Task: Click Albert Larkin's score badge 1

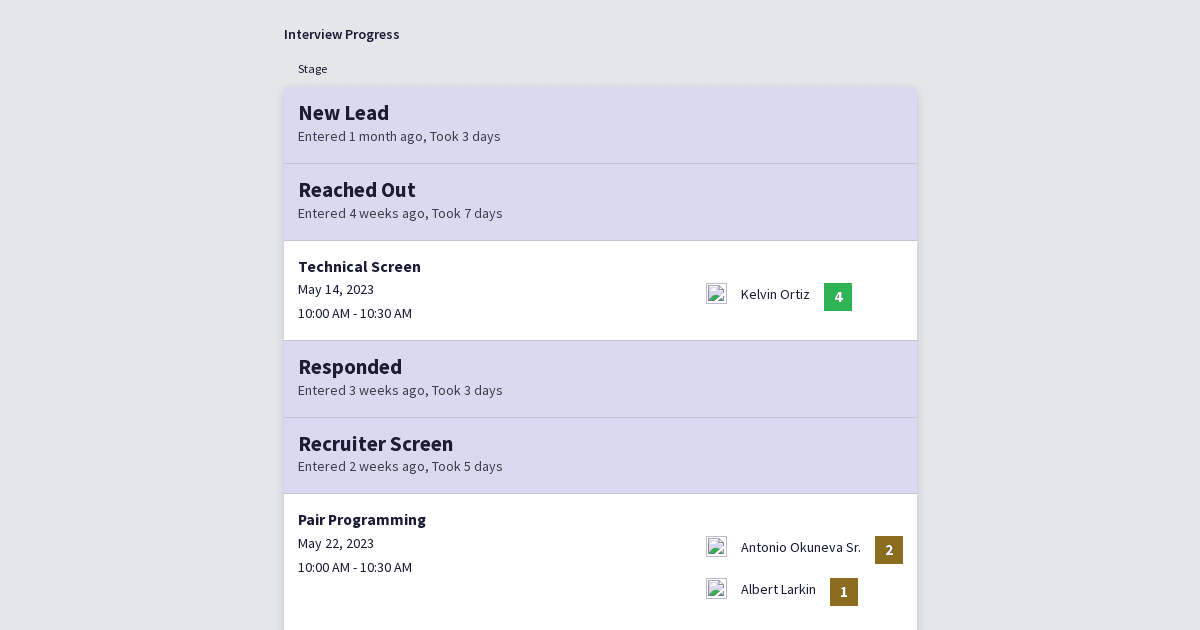Action: pyautogui.click(x=844, y=592)
